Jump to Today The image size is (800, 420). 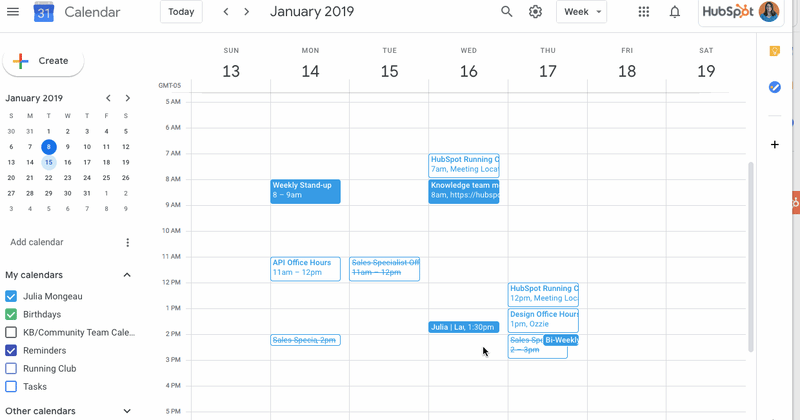[181, 12]
